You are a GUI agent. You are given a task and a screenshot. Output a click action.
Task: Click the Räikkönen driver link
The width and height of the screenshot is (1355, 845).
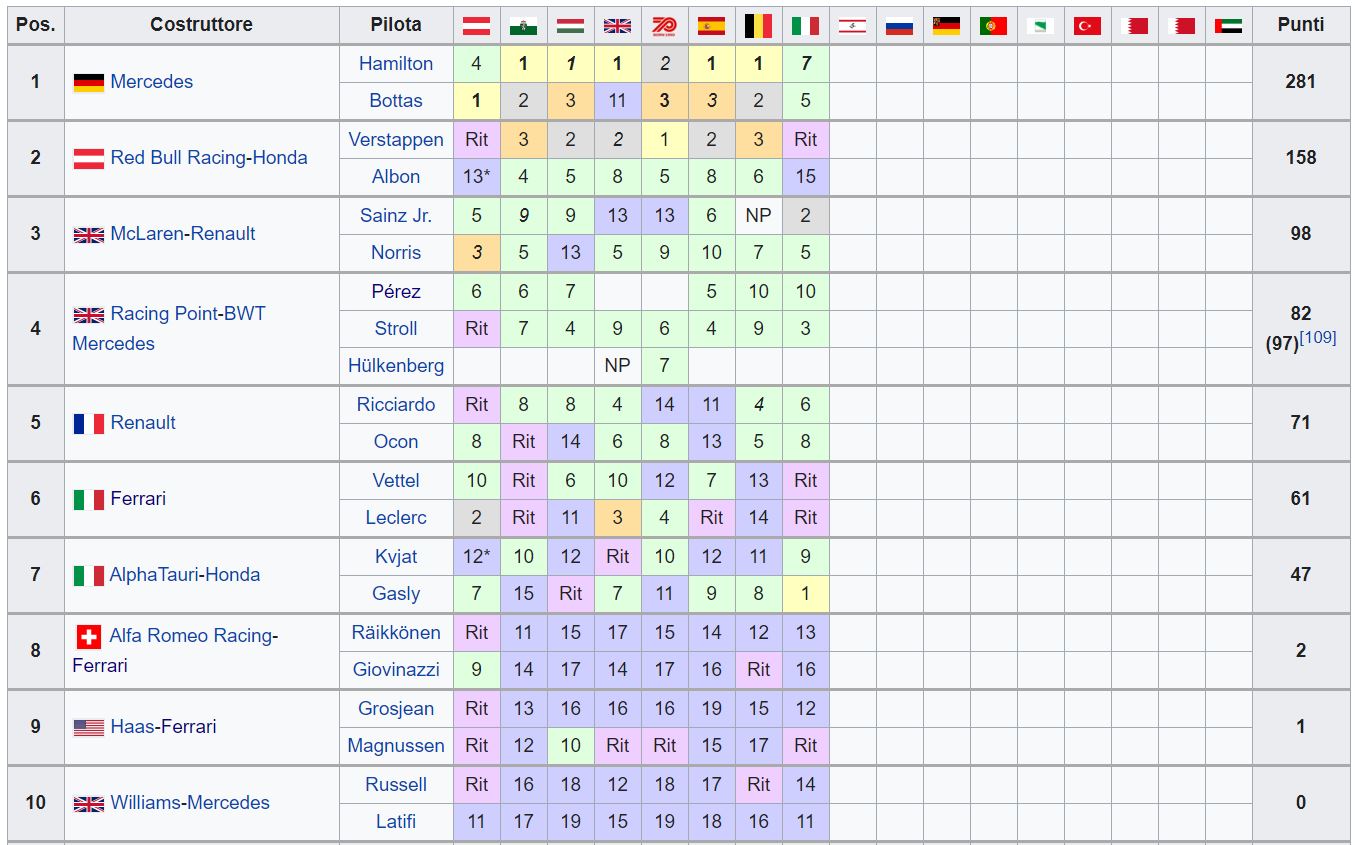(396, 632)
